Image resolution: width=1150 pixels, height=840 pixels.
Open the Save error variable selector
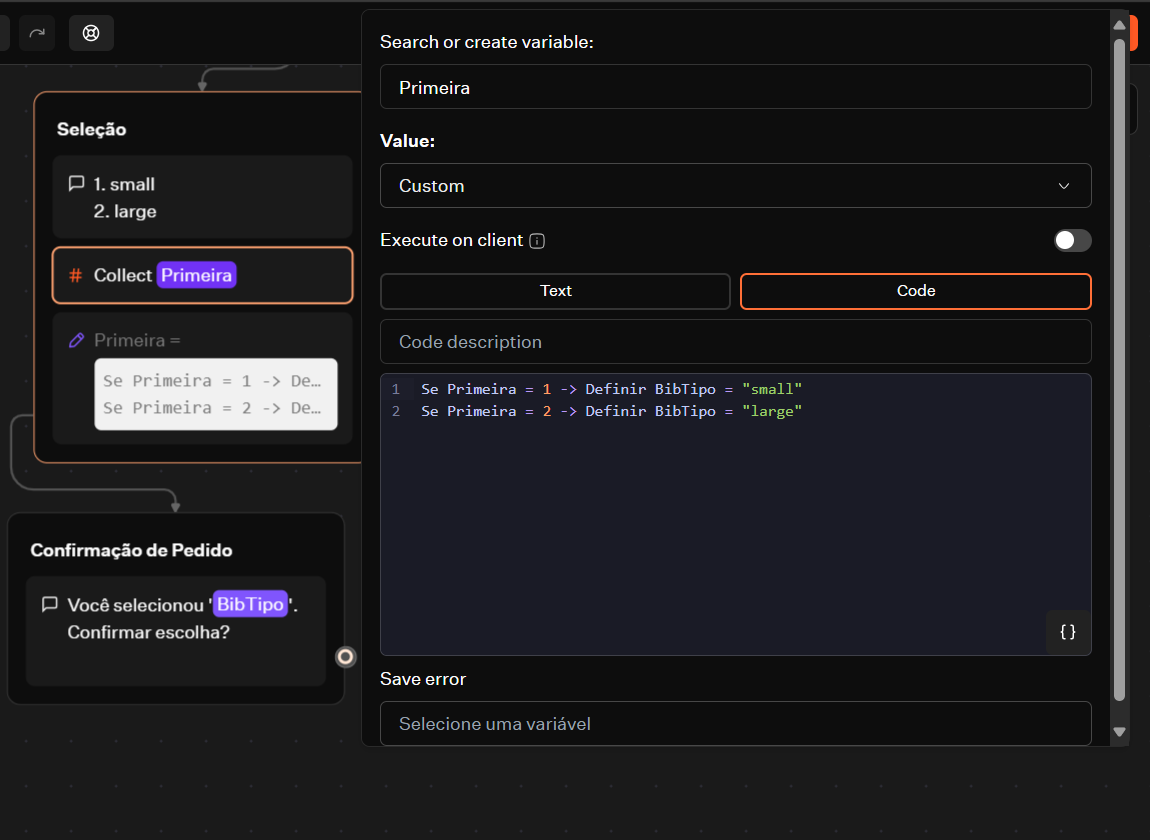(x=735, y=723)
